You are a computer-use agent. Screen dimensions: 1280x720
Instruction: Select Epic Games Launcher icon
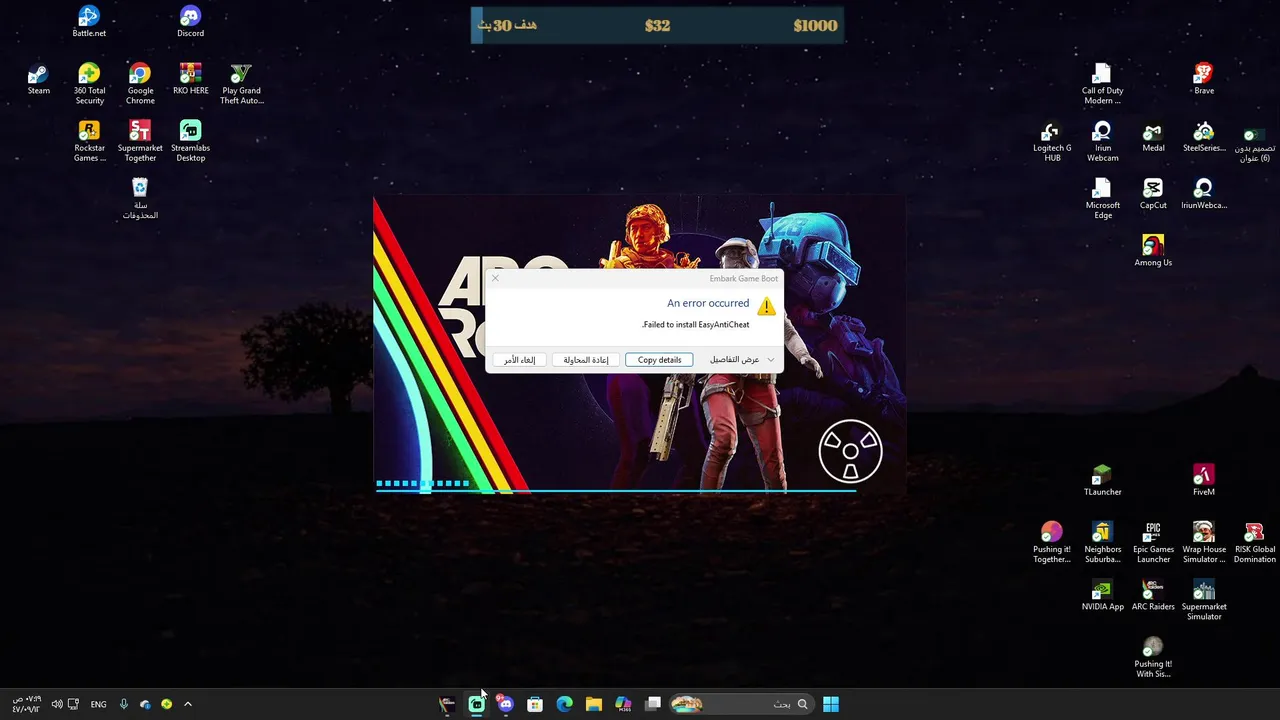click(x=1153, y=542)
